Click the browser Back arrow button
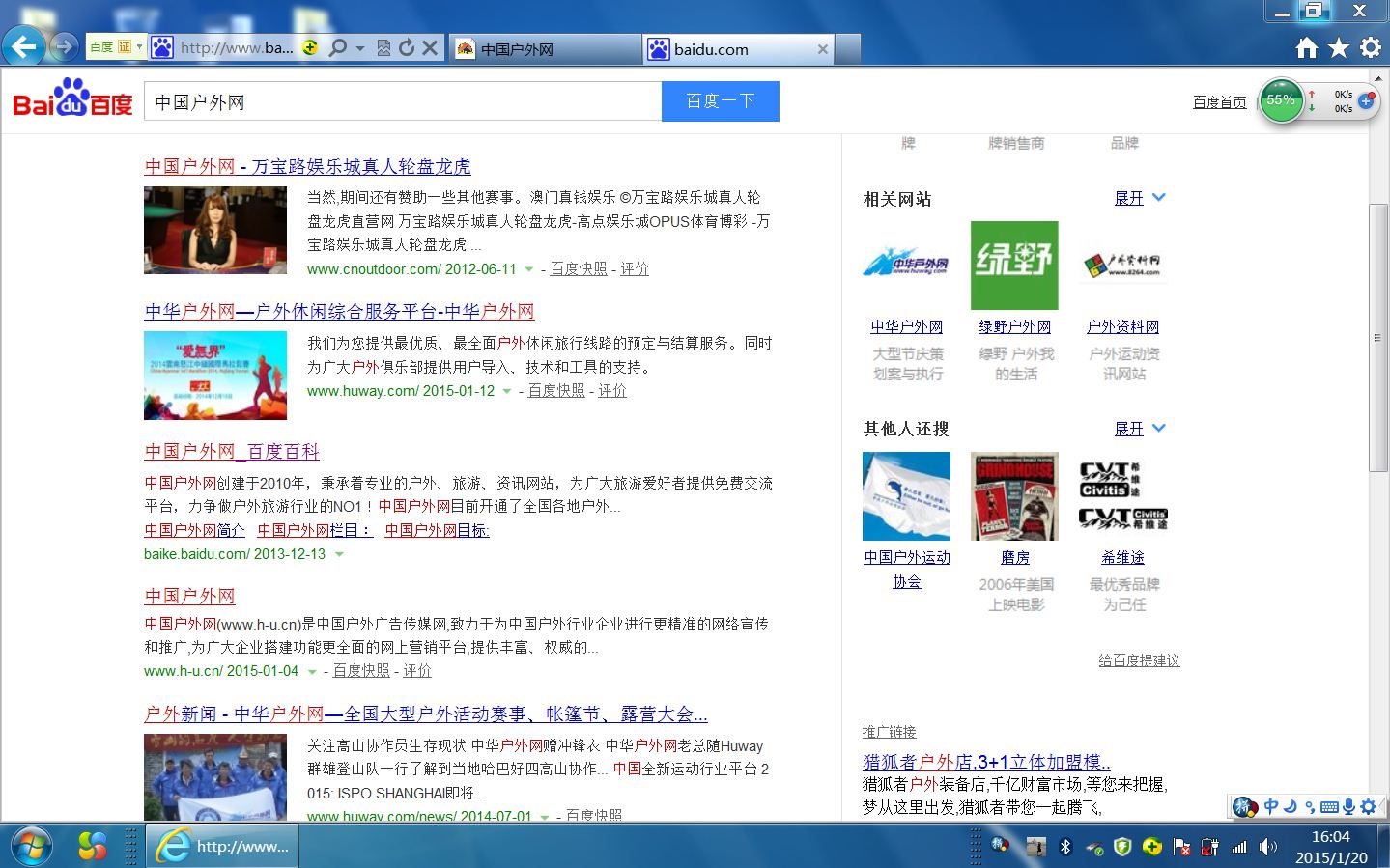The width and height of the screenshot is (1390, 868). click(x=24, y=46)
